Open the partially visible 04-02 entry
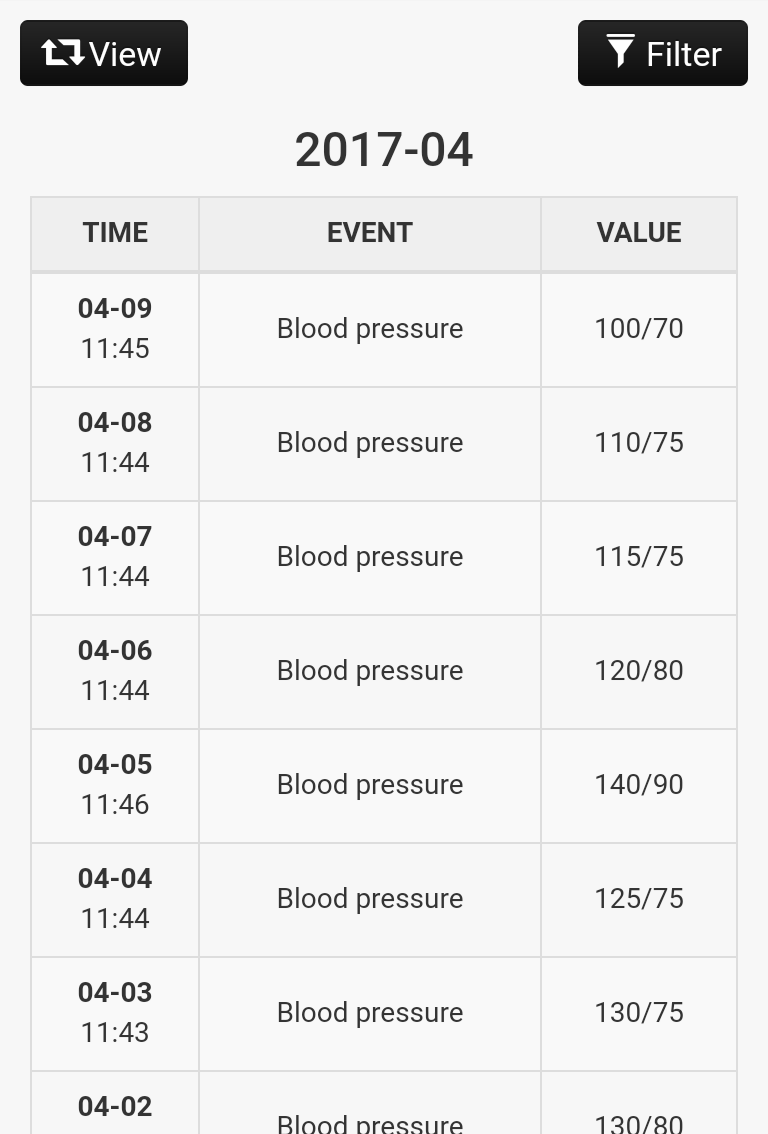The image size is (768, 1134). coord(115,1108)
